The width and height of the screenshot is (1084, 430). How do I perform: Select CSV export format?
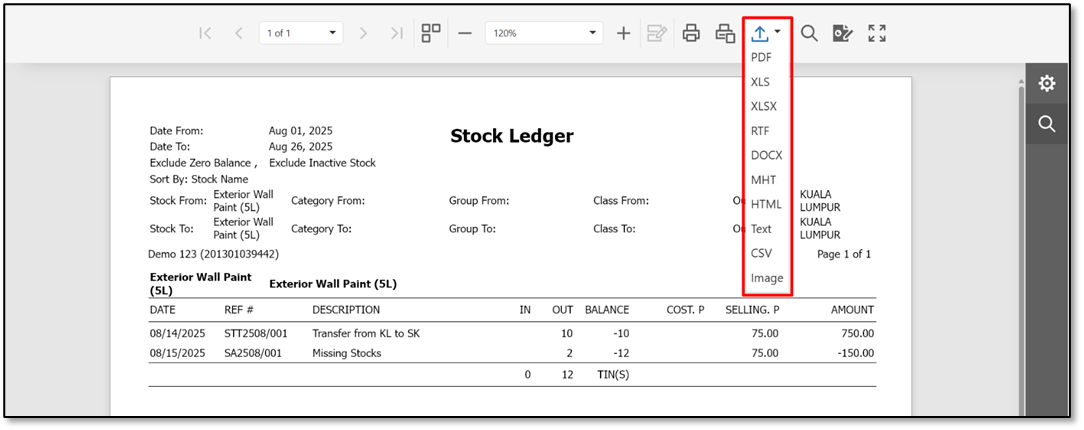pyautogui.click(x=761, y=253)
